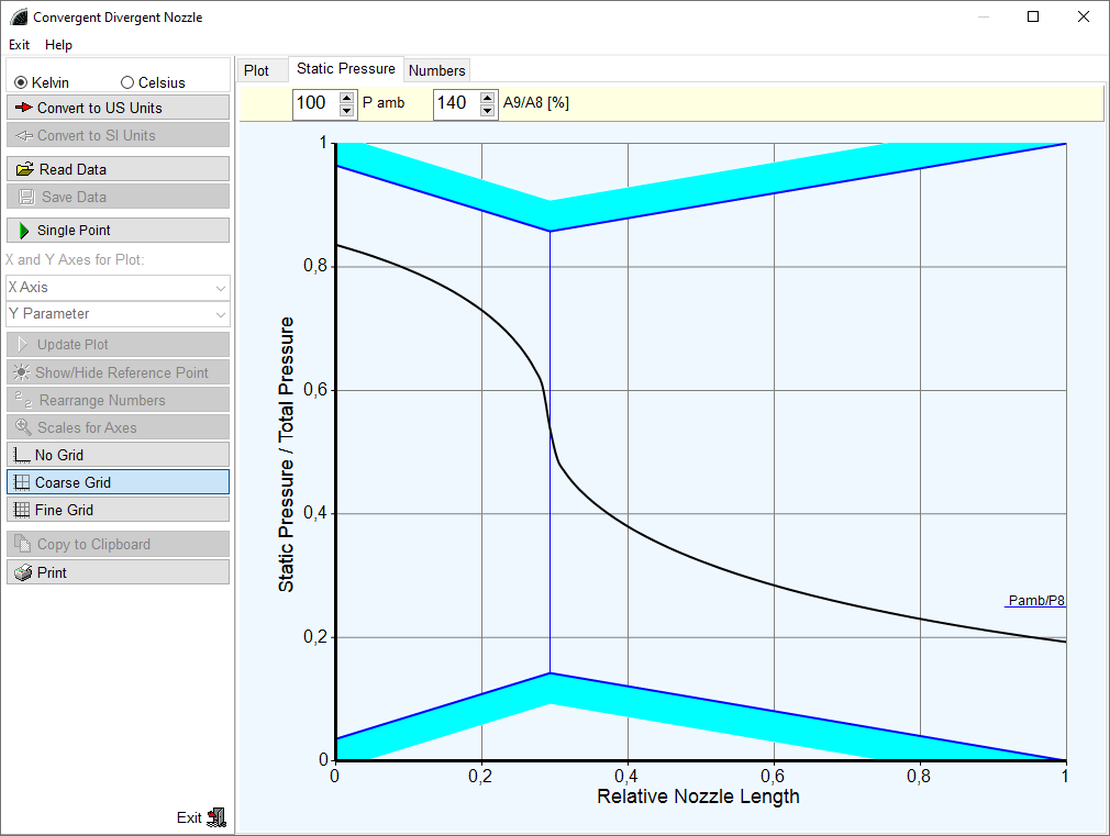
Task: Choose the Fine Grid icon
Action: pyautogui.click(x=20, y=510)
